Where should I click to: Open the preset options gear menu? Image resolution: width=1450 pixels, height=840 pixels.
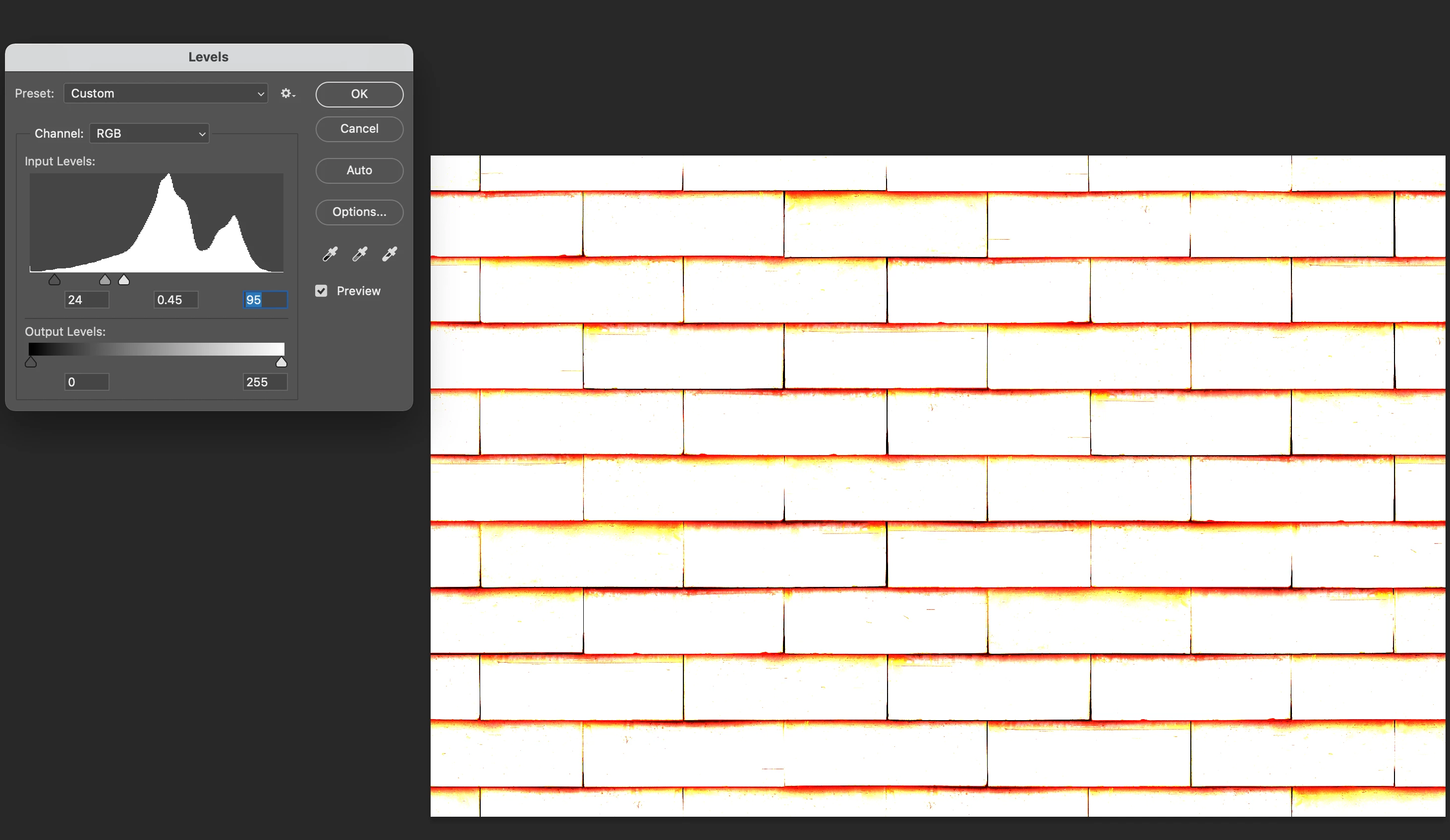coord(287,93)
